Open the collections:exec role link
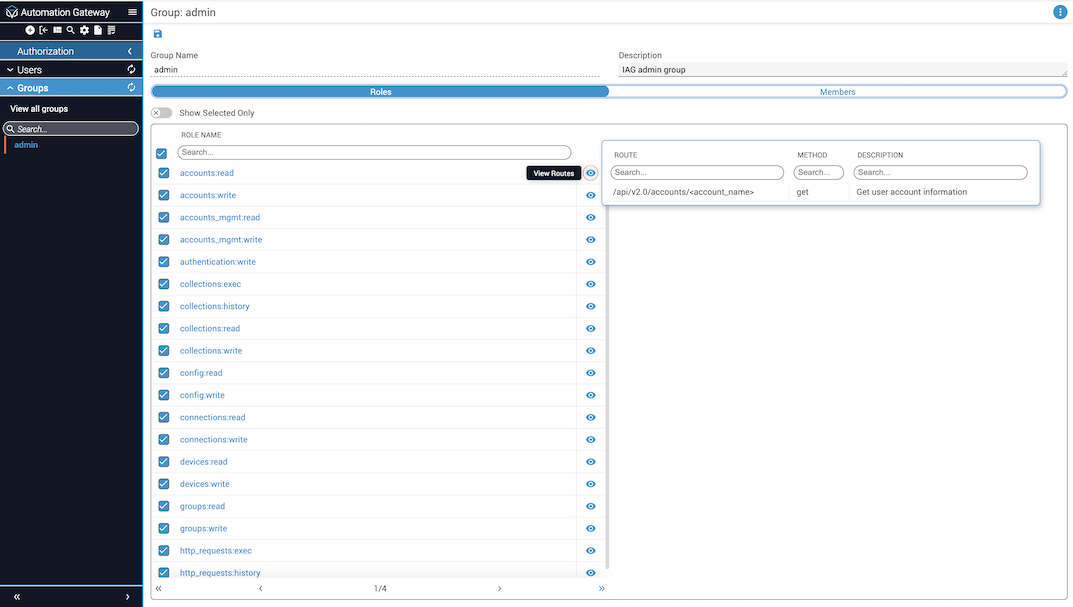The height and width of the screenshot is (607, 1073). pos(210,284)
